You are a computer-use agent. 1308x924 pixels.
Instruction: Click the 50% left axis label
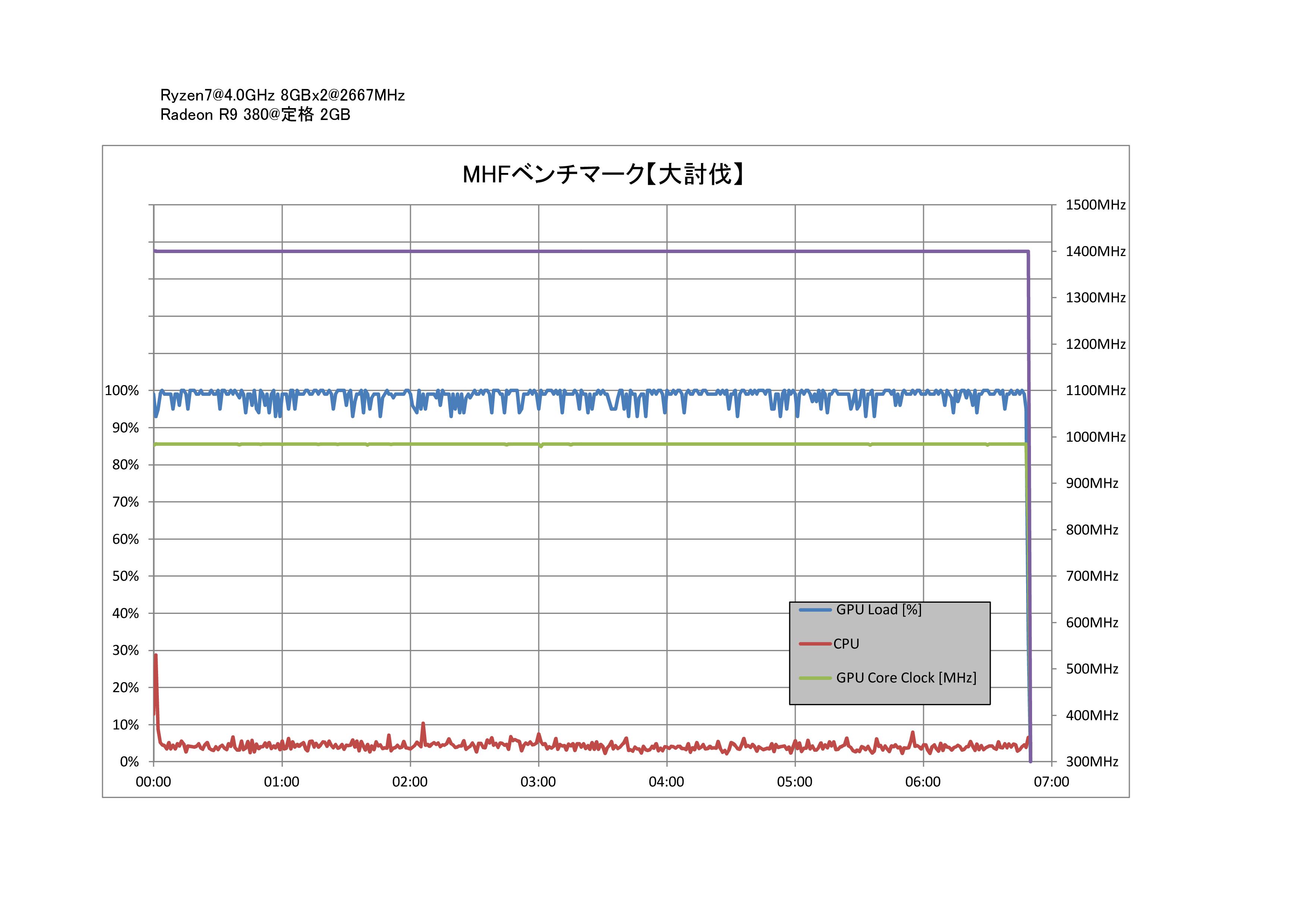125,576
